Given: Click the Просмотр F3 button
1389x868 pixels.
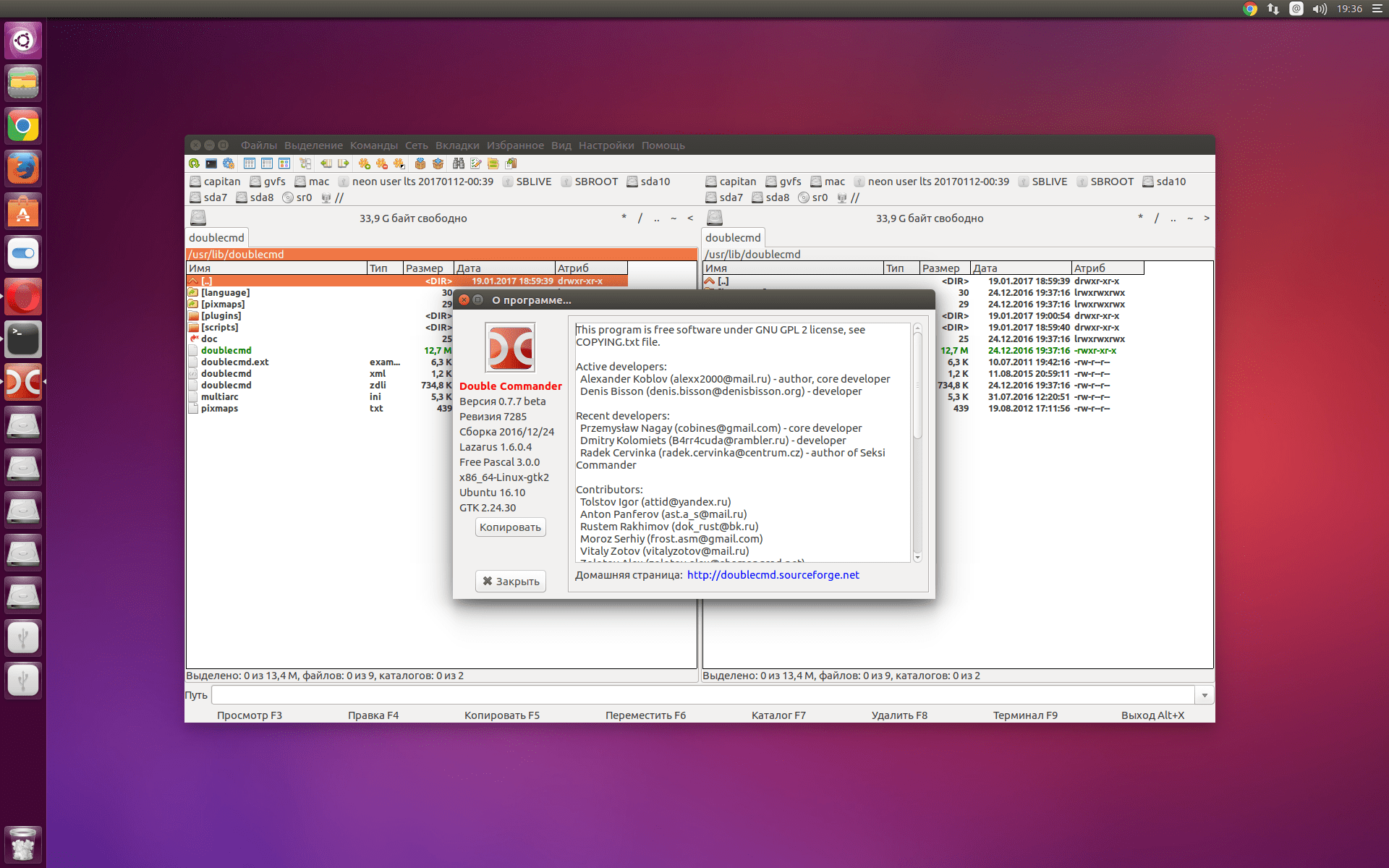Looking at the screenshot, I should [250, 715].
